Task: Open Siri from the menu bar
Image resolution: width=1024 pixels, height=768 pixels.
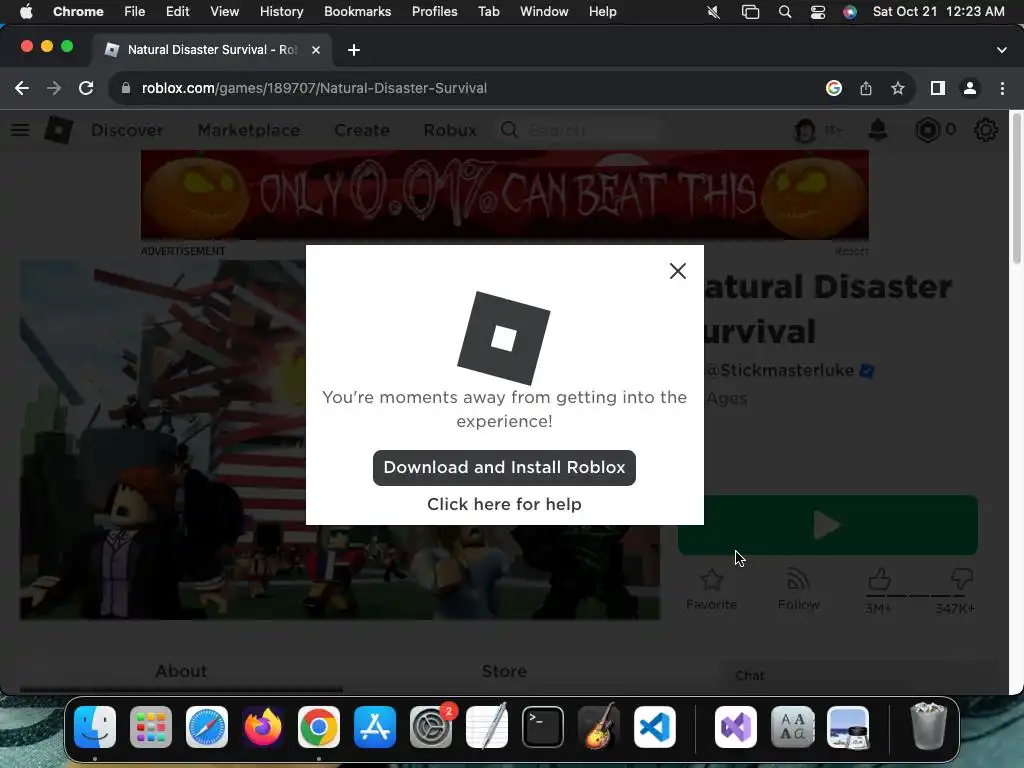Action: click(850, 12)
